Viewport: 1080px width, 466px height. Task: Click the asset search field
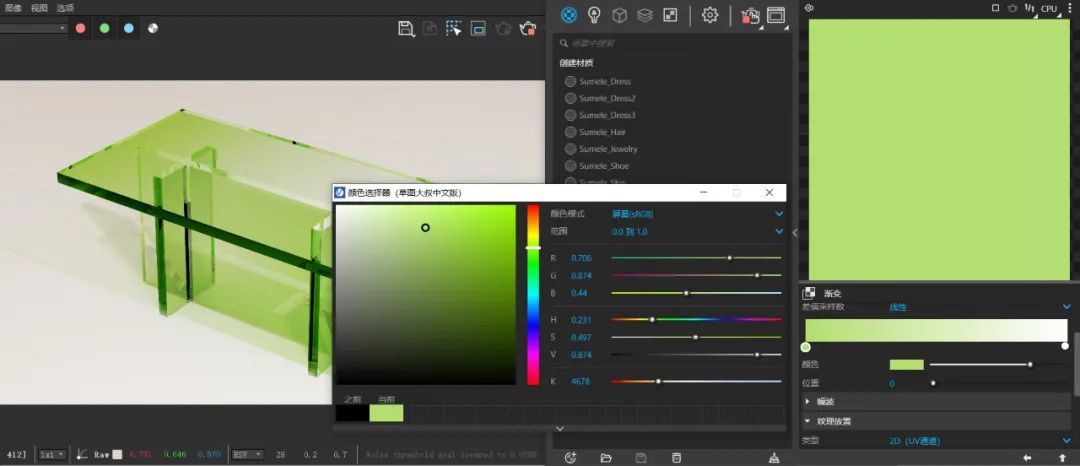tap(672, 43)
